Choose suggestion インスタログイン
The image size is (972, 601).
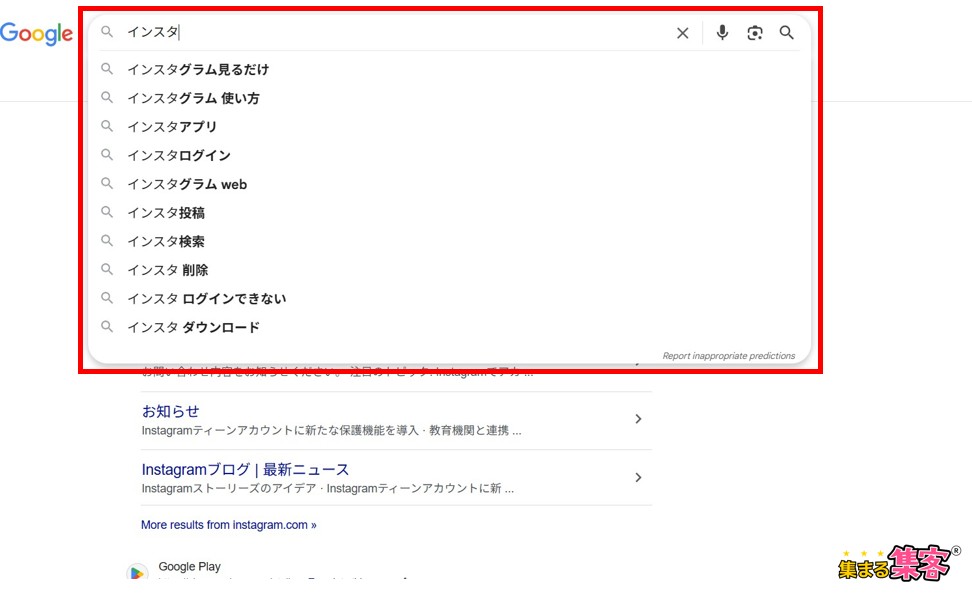(179, 156)
